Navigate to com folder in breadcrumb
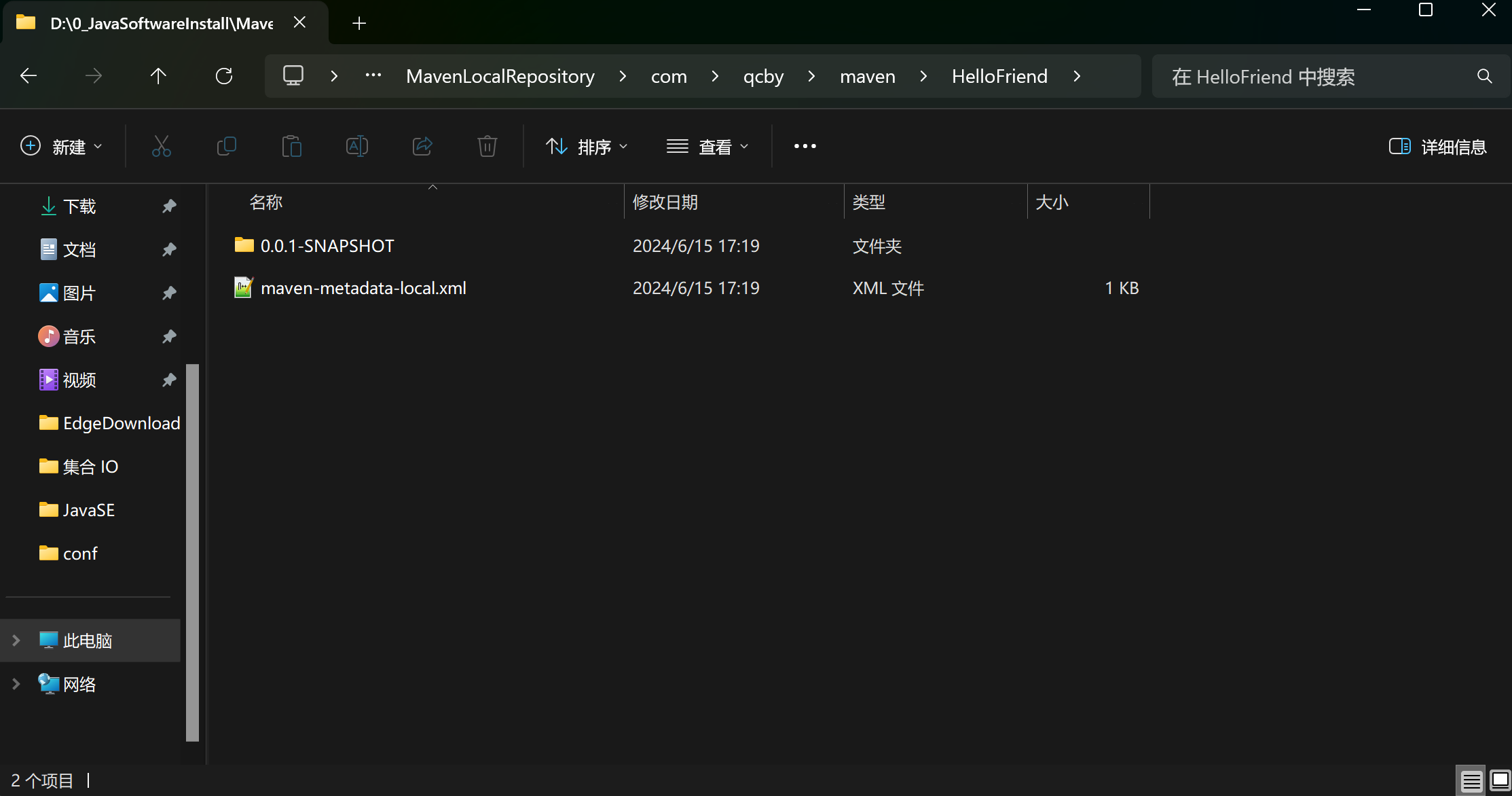The width and height of the screenshot is (1512, 796). tap(669, 76)
